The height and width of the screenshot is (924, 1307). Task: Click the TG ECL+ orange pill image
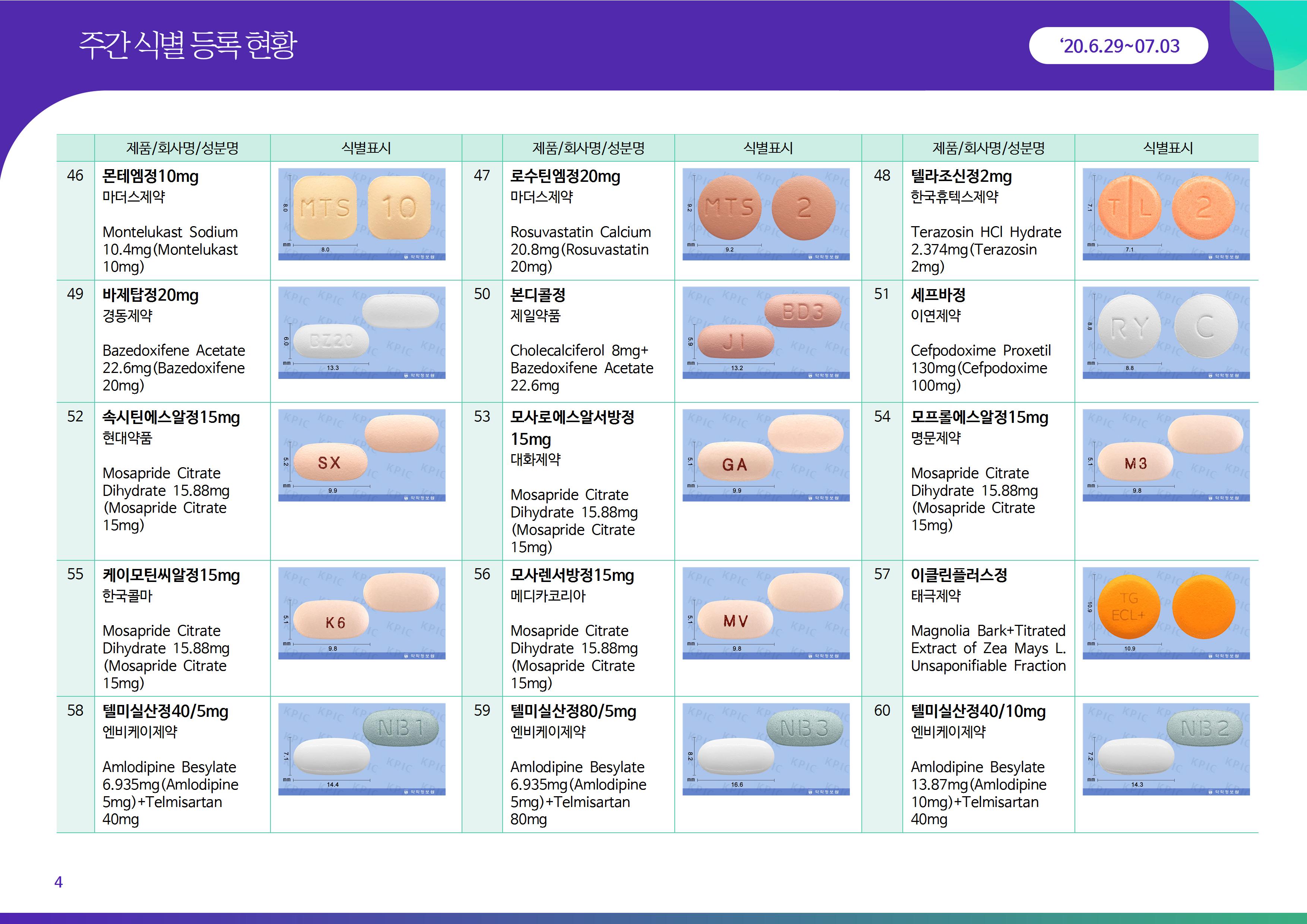pos(1166,613)
